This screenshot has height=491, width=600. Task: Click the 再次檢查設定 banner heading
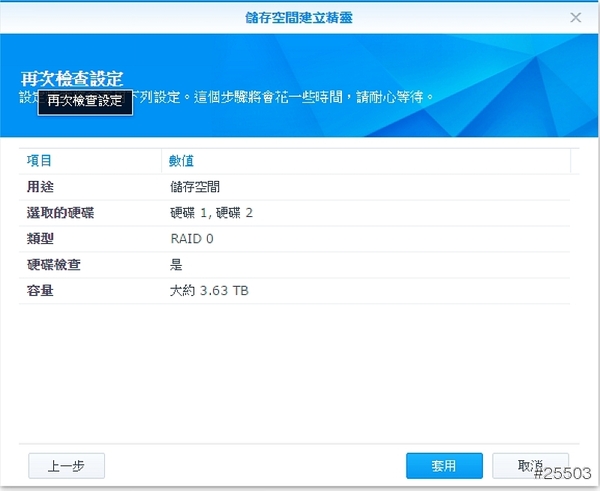(x=72, y=78)
